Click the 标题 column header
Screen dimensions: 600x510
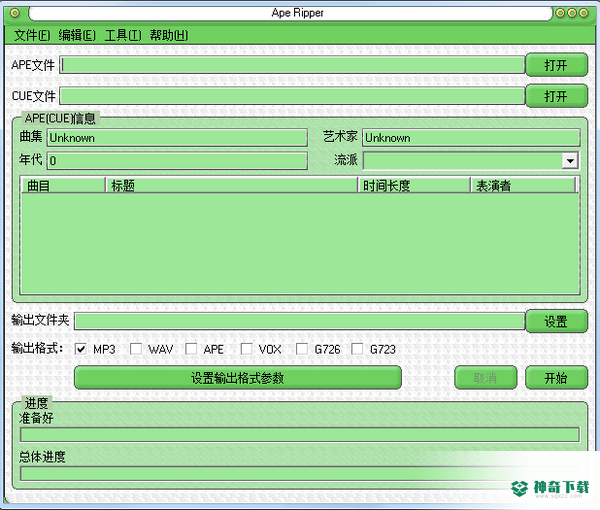pyautogui.click(x=232, y=186)
